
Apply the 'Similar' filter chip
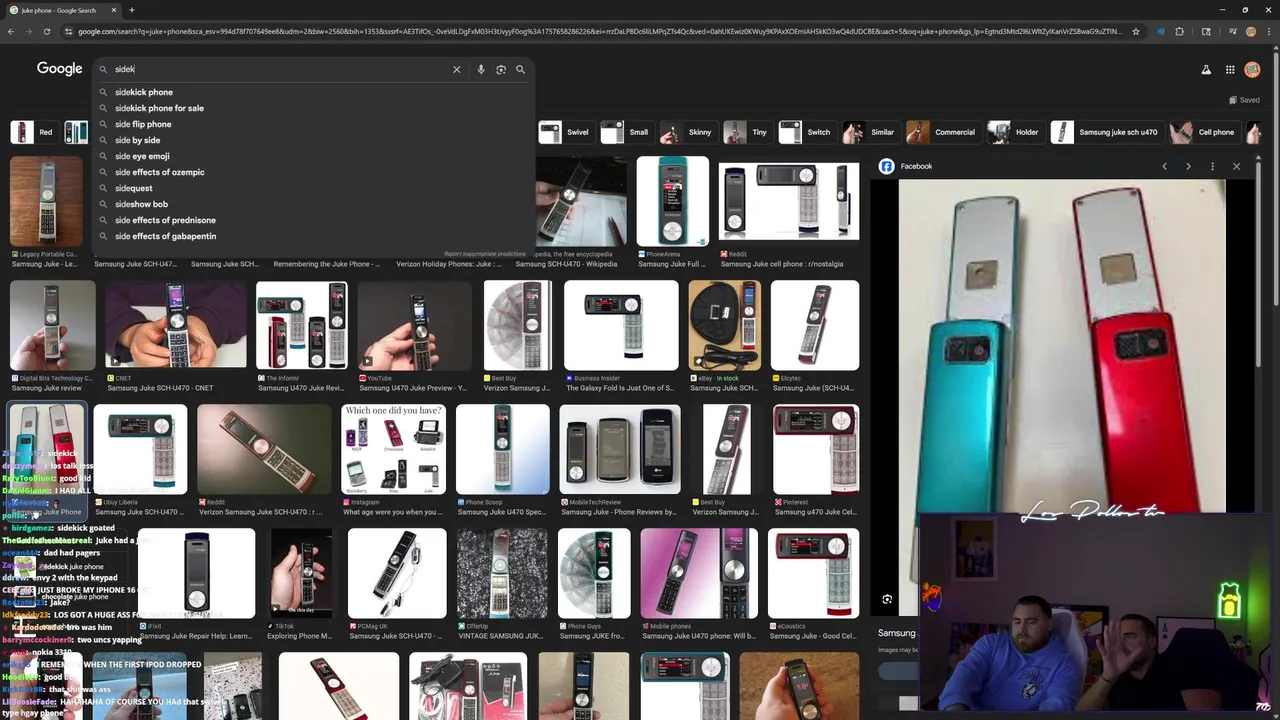[x=870, y=132]
